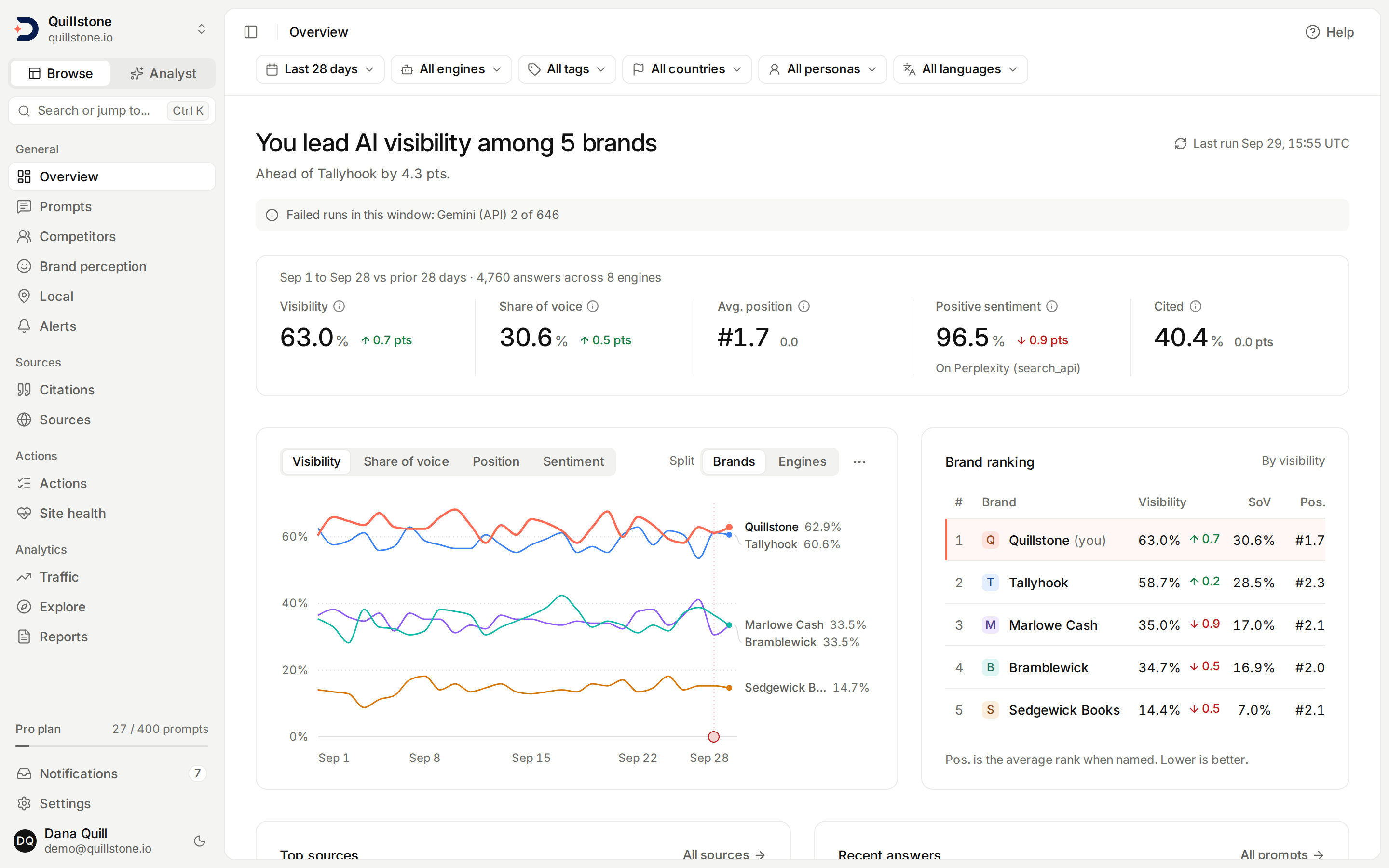Screen dimensions: 1389x868
Task: Click the Pro plan prompts usage bar
Action: (112, 746)
